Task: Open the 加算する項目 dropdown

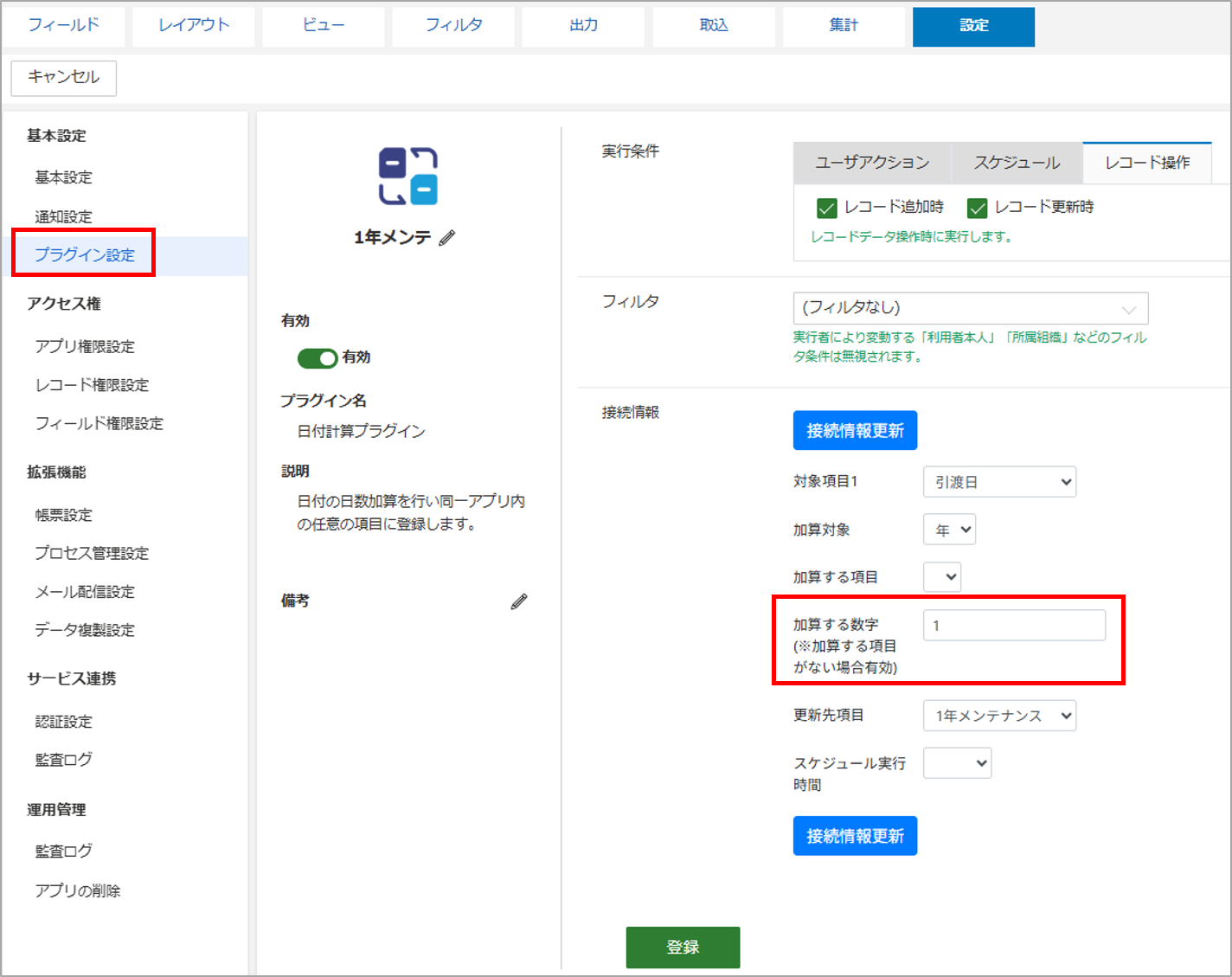Action: coord(942,577)
